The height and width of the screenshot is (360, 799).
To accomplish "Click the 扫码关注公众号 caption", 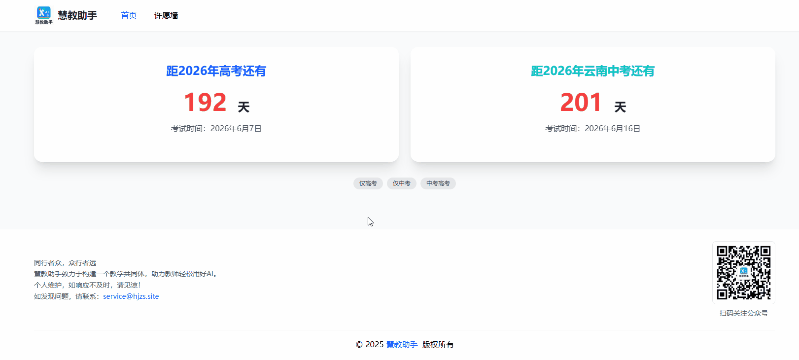I will [743, 313].
